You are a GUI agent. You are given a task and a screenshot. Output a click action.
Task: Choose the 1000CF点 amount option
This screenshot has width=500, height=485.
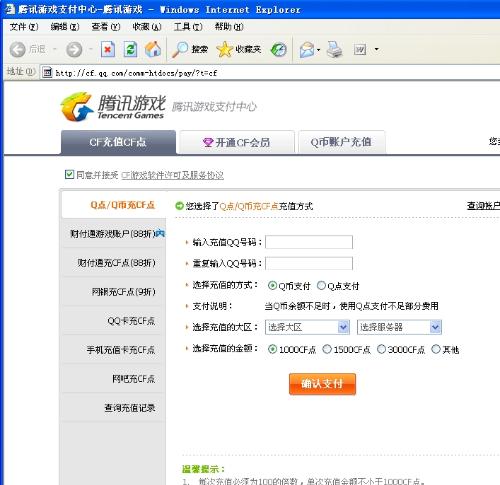272,349
